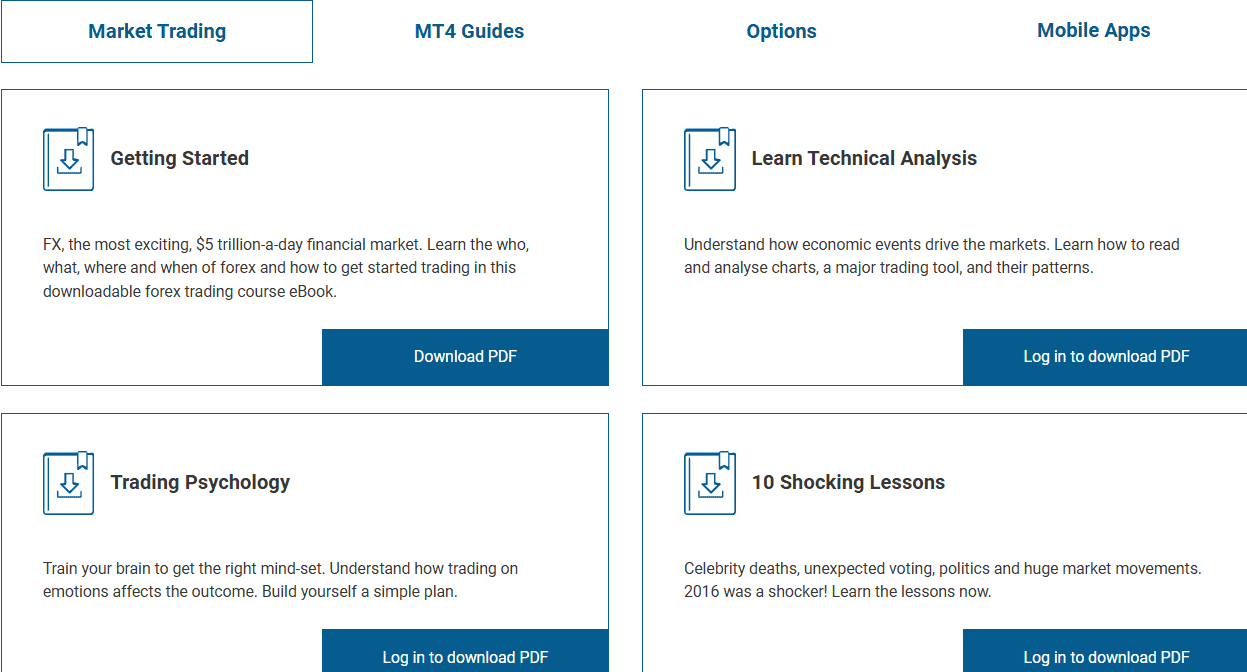Log in to download 10 Shocking Lessons PDF

pos(1104,657)
